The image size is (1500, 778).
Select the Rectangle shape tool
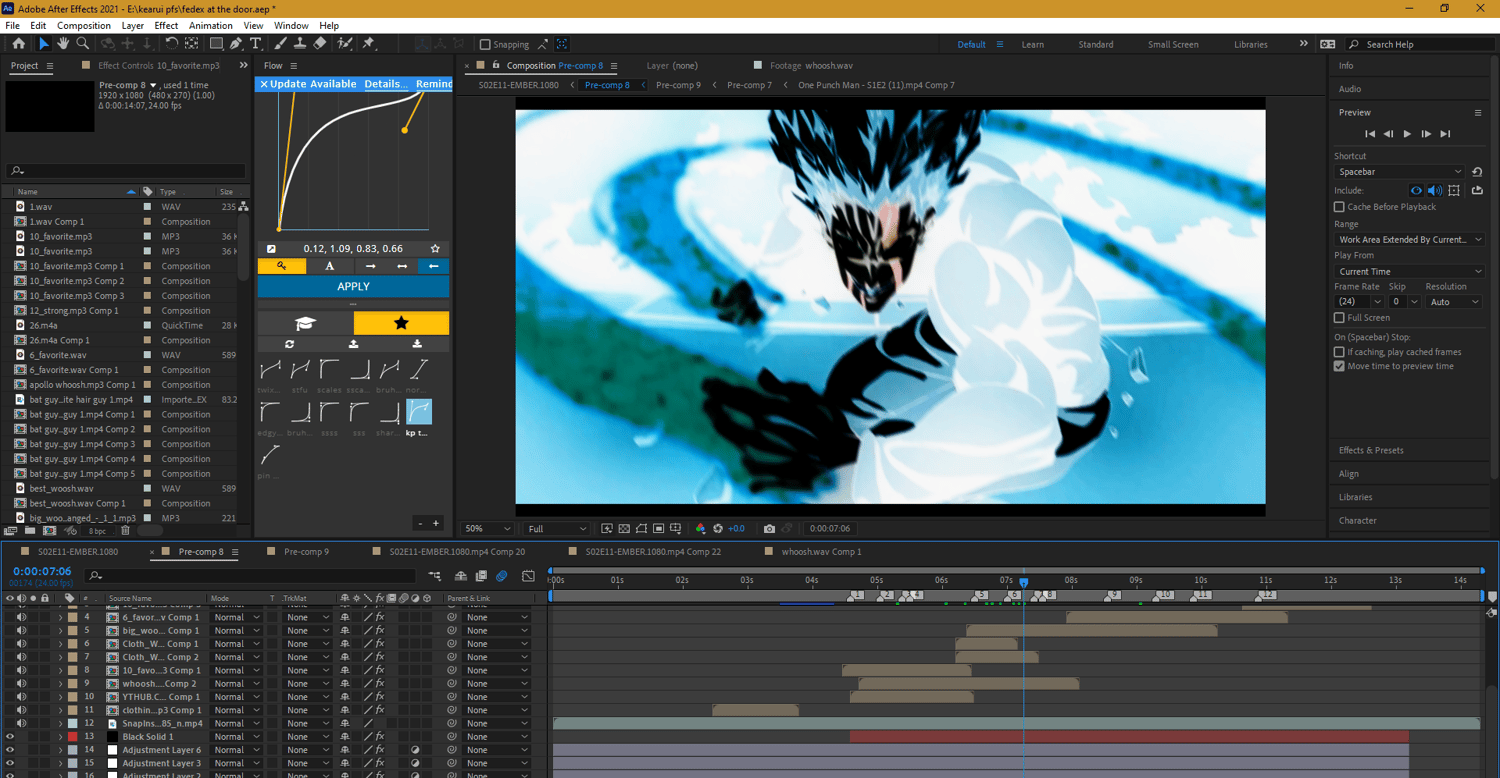[x=216, y=44]
